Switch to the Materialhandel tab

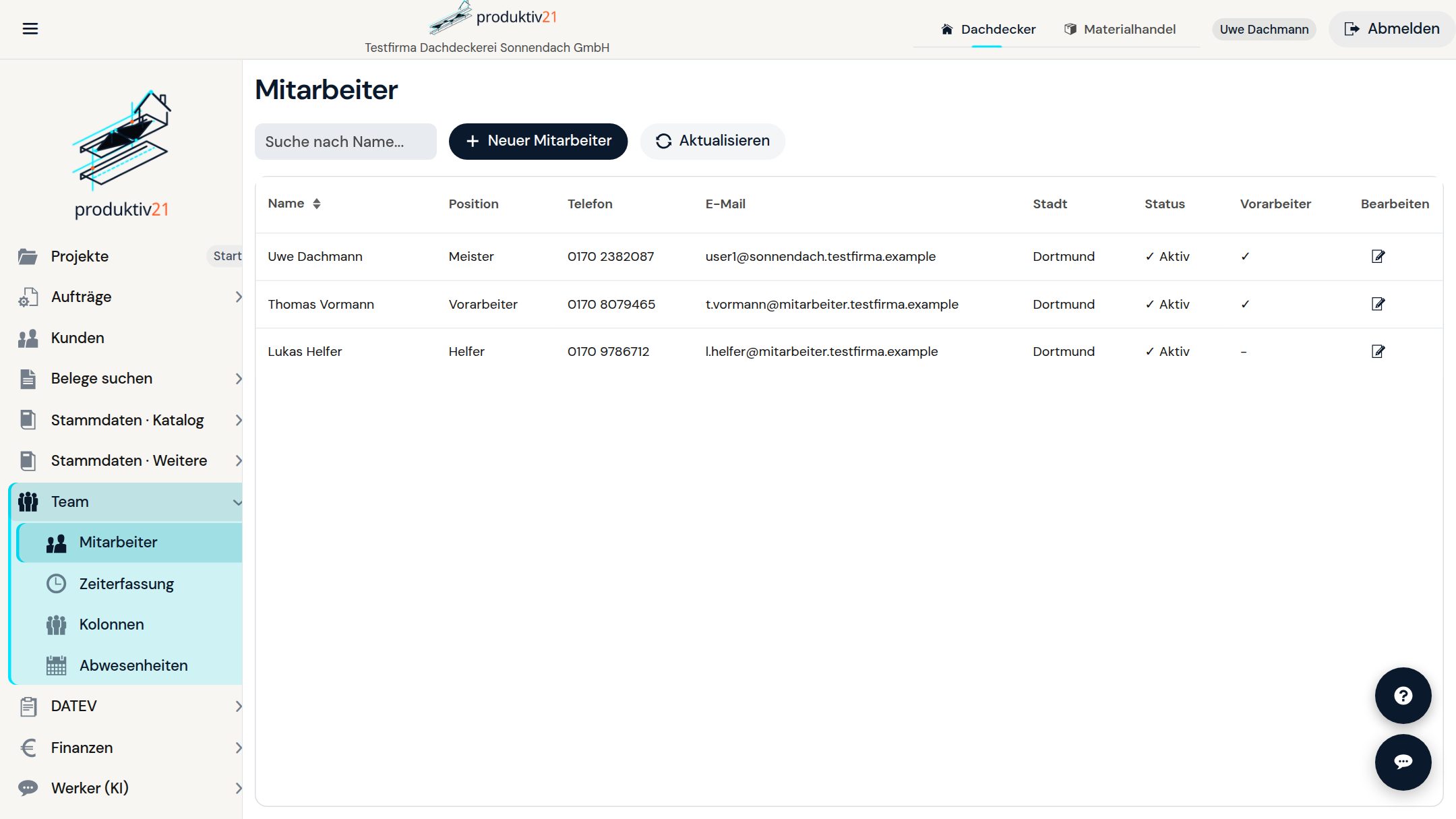pos(1120,29)
